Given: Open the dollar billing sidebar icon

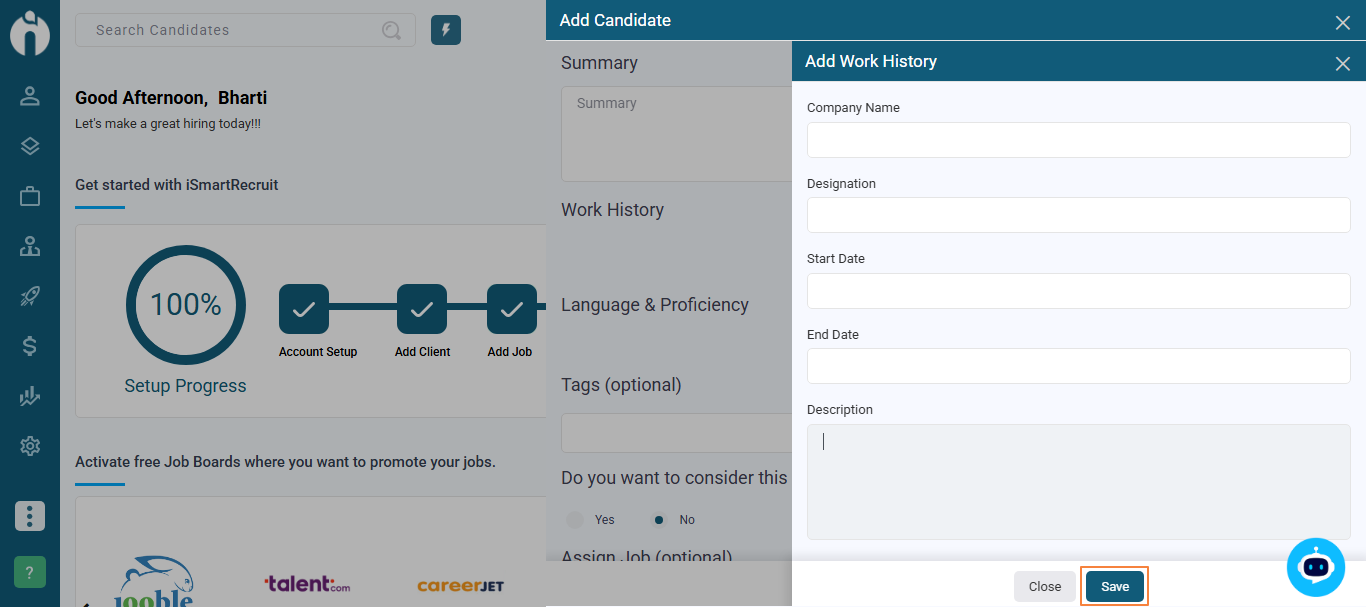Looking at the screenshot, I should (30, 346).
